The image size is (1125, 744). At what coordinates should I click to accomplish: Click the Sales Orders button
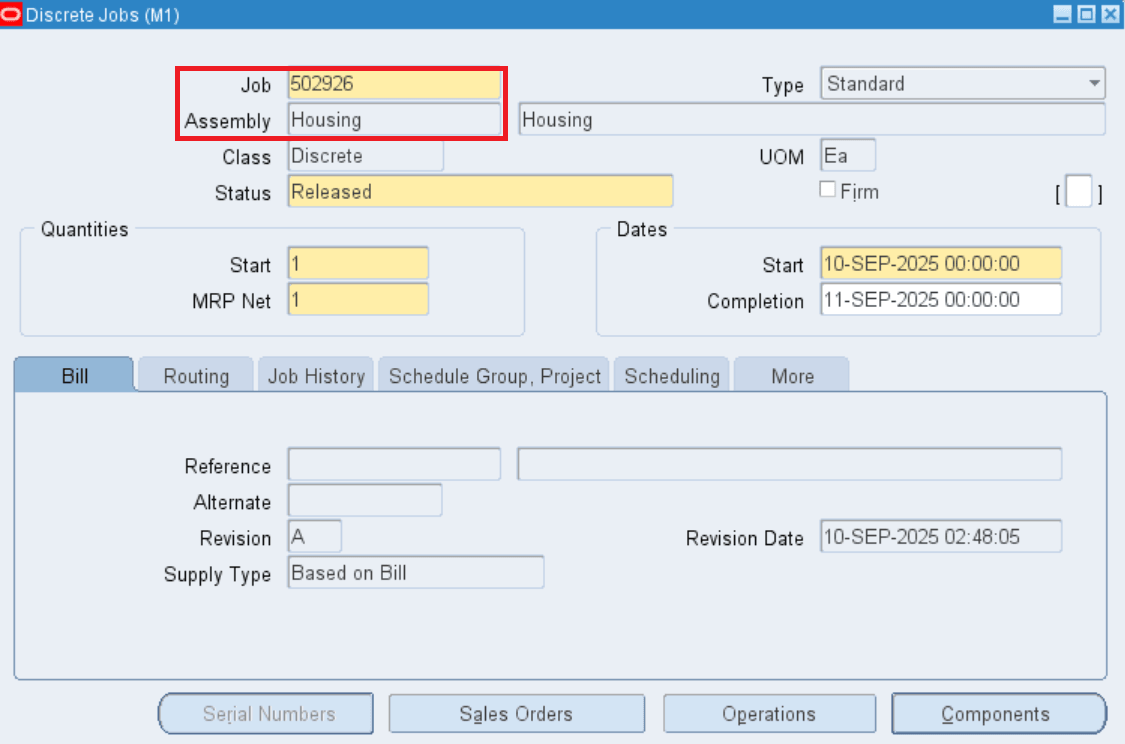[x=516, y=714]
